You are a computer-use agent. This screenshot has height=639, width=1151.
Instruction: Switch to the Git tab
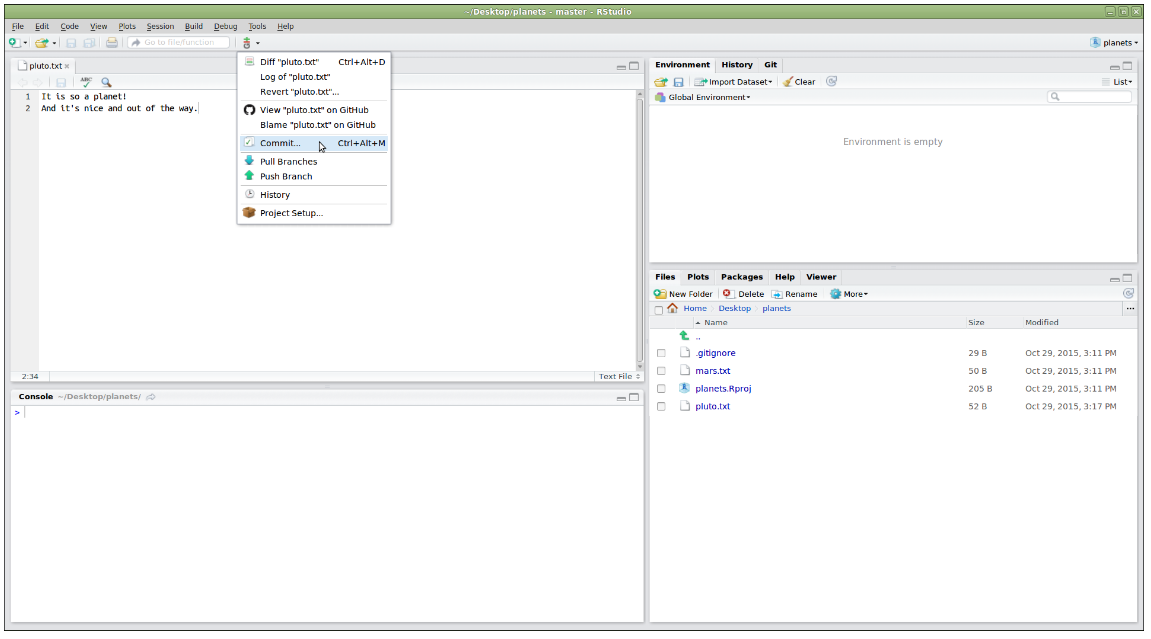(x=770, y=65)
